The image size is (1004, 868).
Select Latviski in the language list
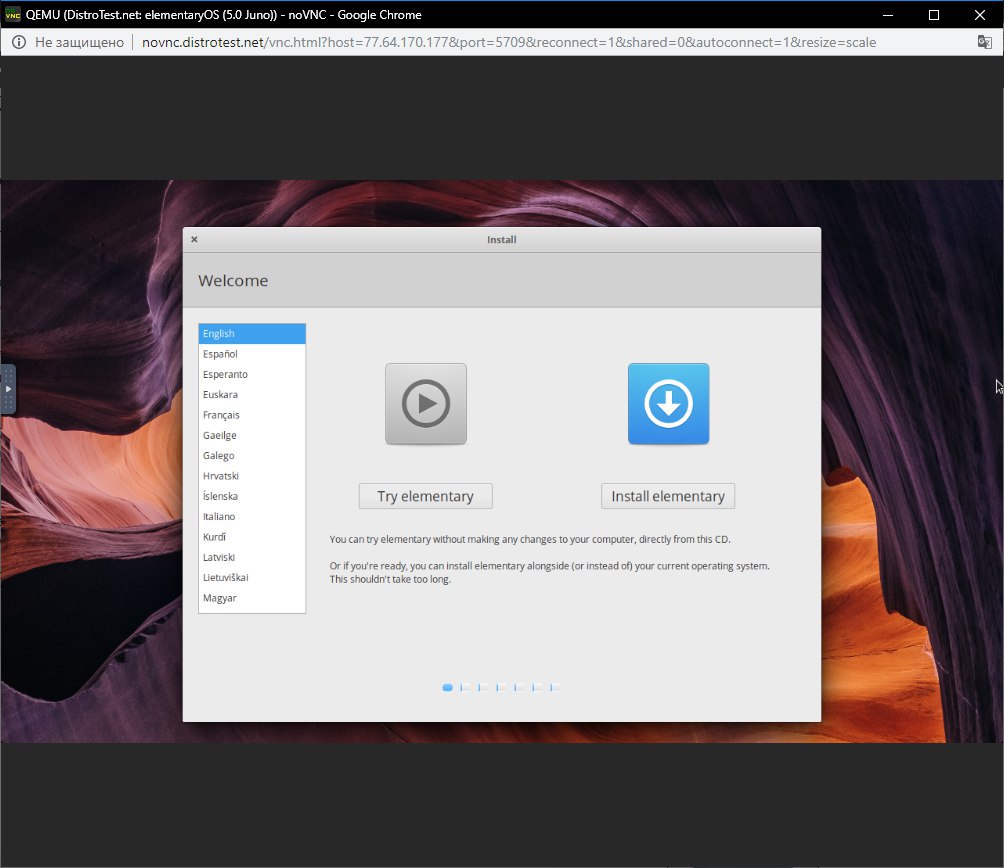252,558
